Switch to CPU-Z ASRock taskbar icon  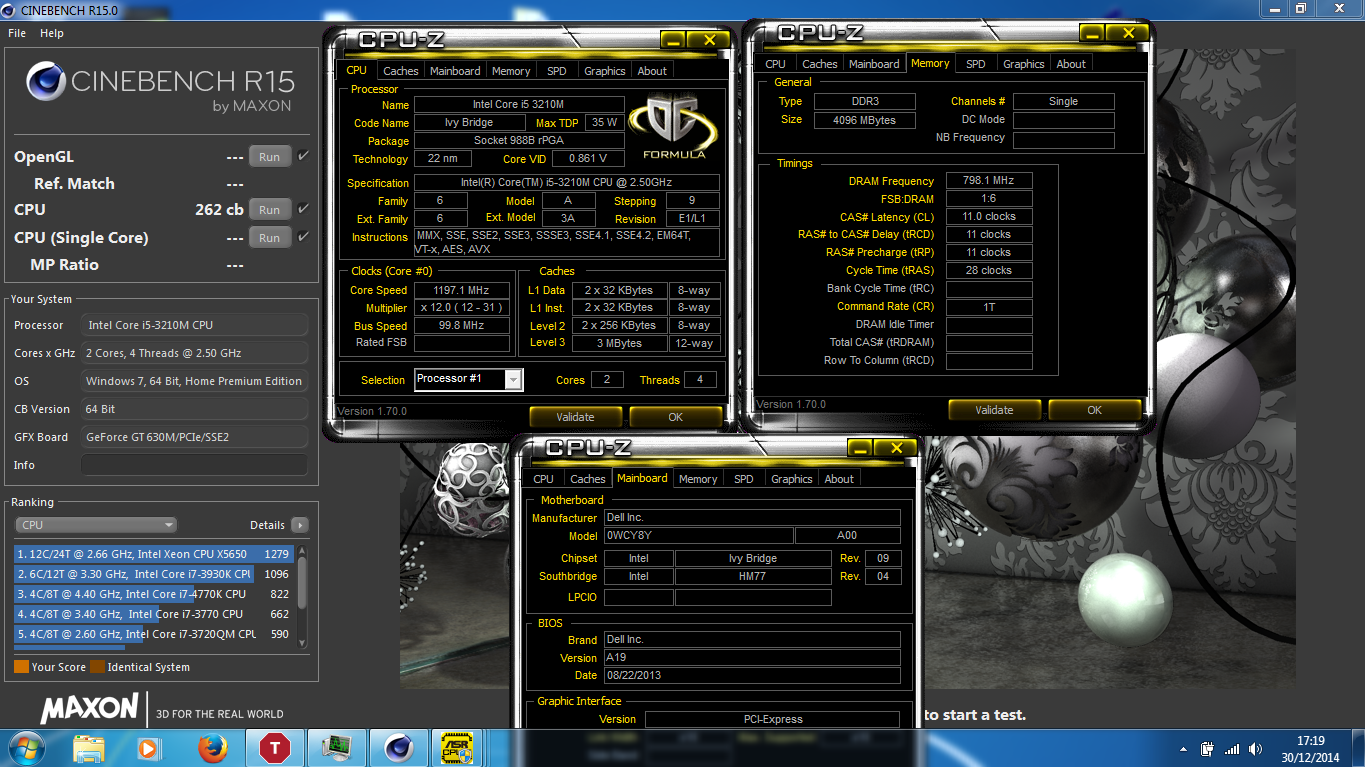click(x=458, y=747)
